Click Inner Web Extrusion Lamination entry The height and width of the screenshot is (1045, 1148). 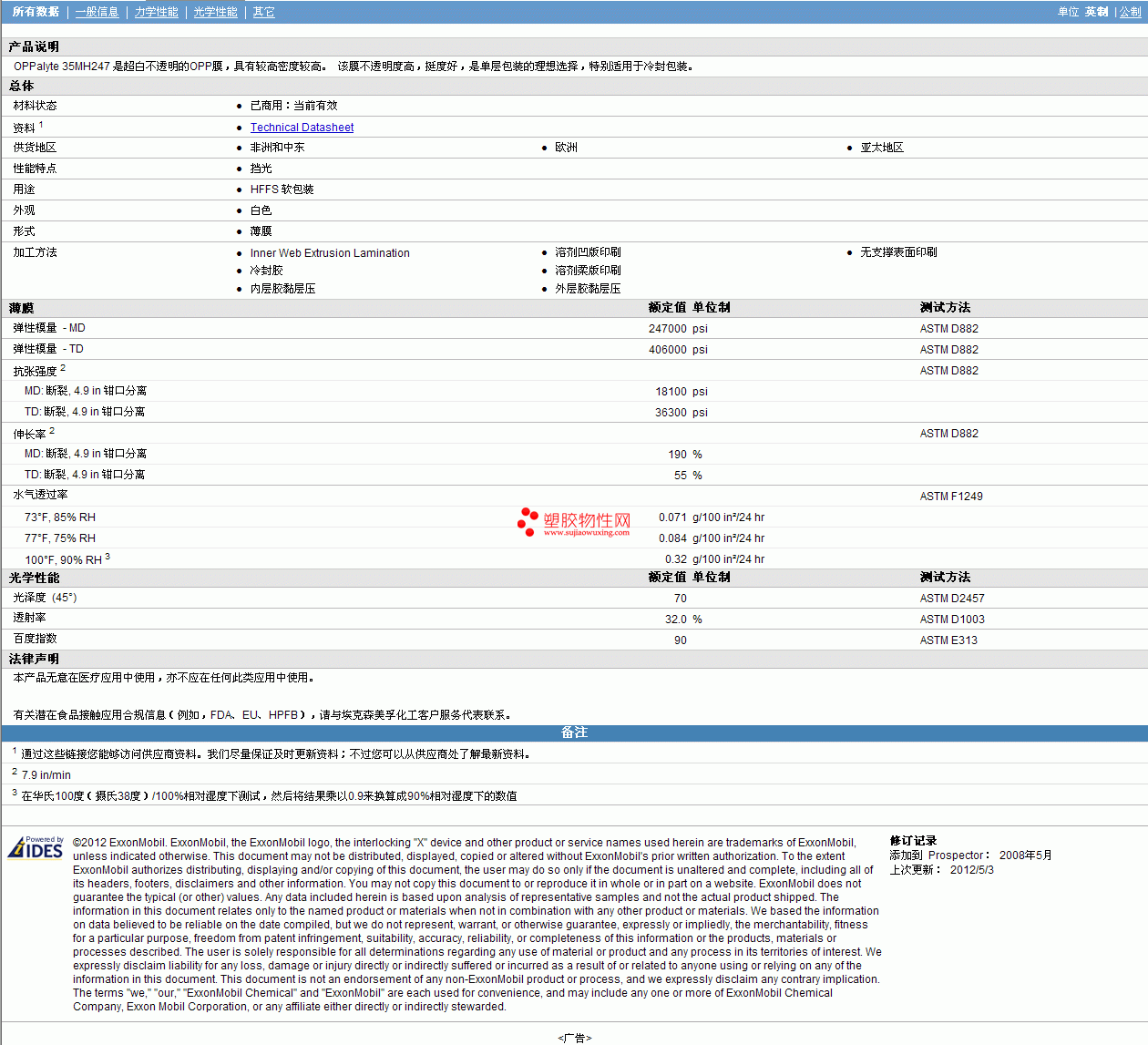pos(330,253)
